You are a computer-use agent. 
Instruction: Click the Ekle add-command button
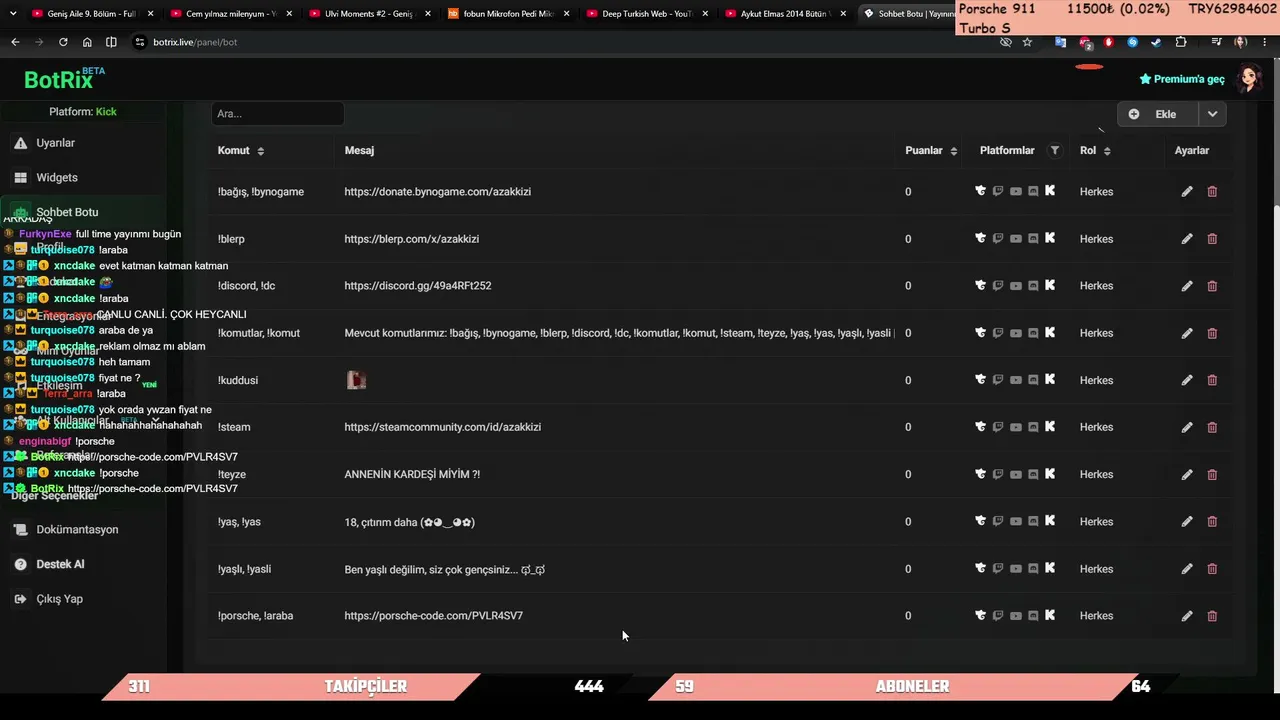point(1157,114)
